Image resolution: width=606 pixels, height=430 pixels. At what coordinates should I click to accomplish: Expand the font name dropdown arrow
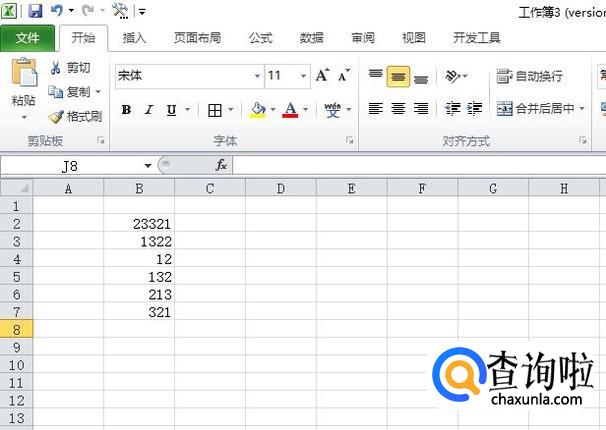point(257,76)
